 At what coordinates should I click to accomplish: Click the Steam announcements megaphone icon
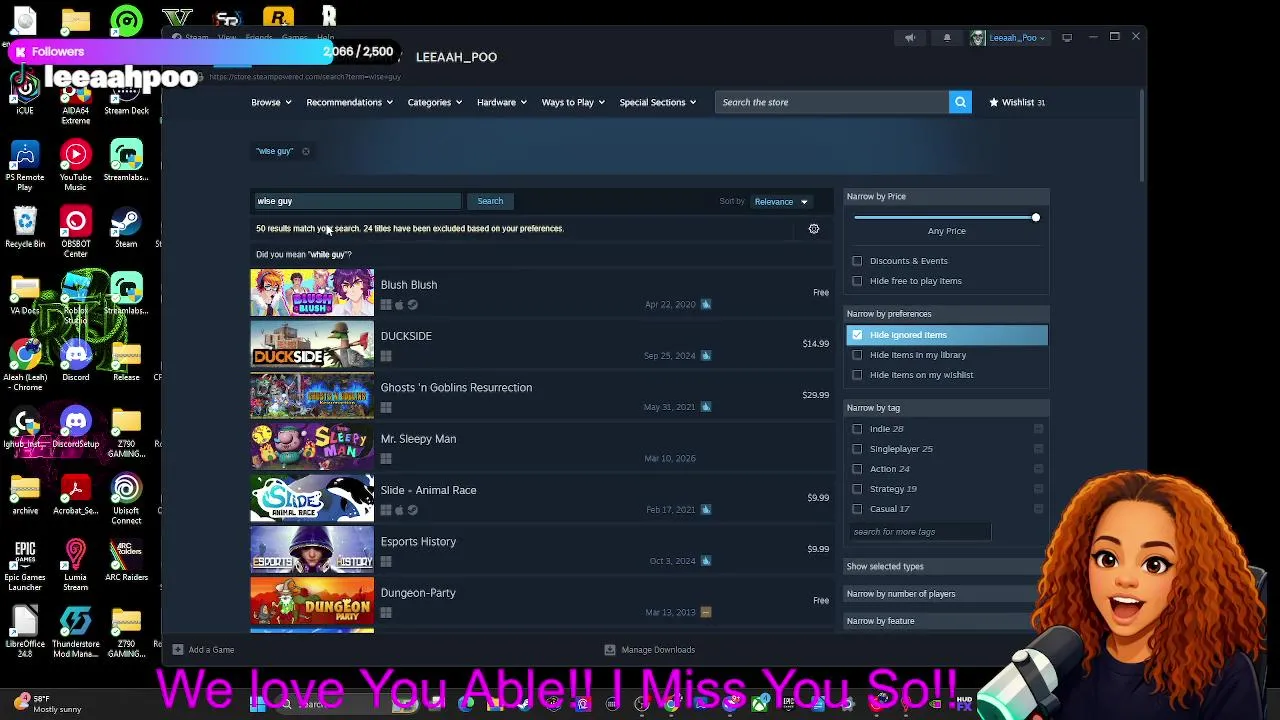[x=910, y=38]
